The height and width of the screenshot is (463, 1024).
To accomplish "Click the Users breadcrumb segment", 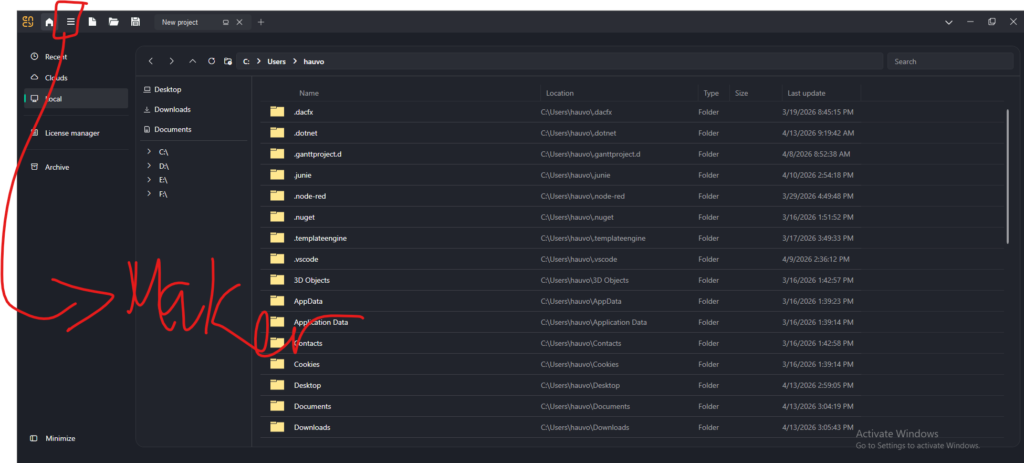I will (276, 61).
